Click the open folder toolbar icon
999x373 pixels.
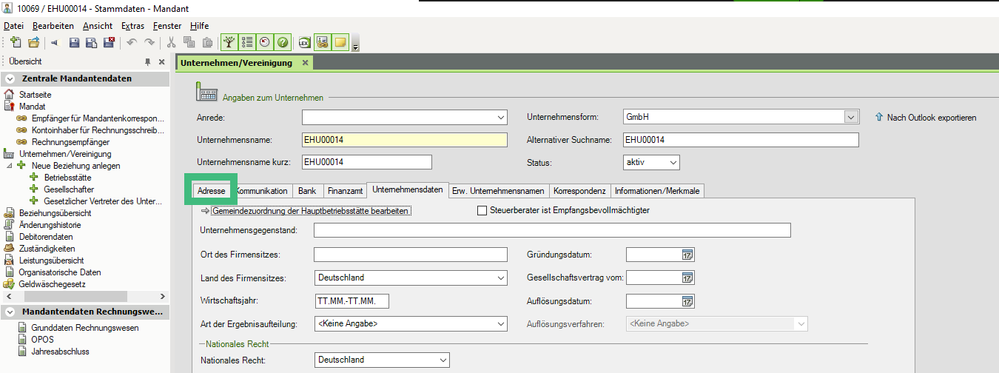33,43
